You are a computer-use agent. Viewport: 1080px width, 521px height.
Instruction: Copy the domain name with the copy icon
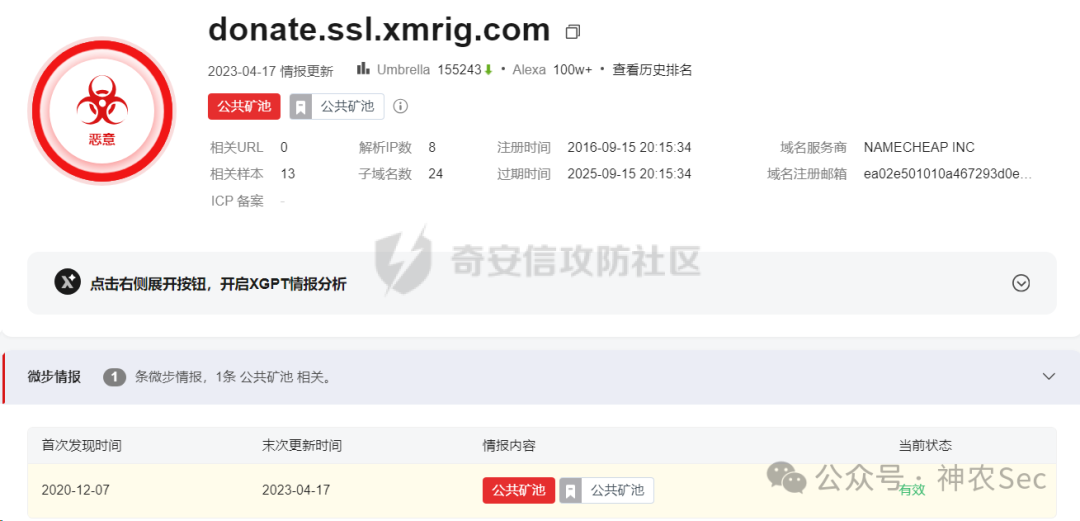coord(572,32)
